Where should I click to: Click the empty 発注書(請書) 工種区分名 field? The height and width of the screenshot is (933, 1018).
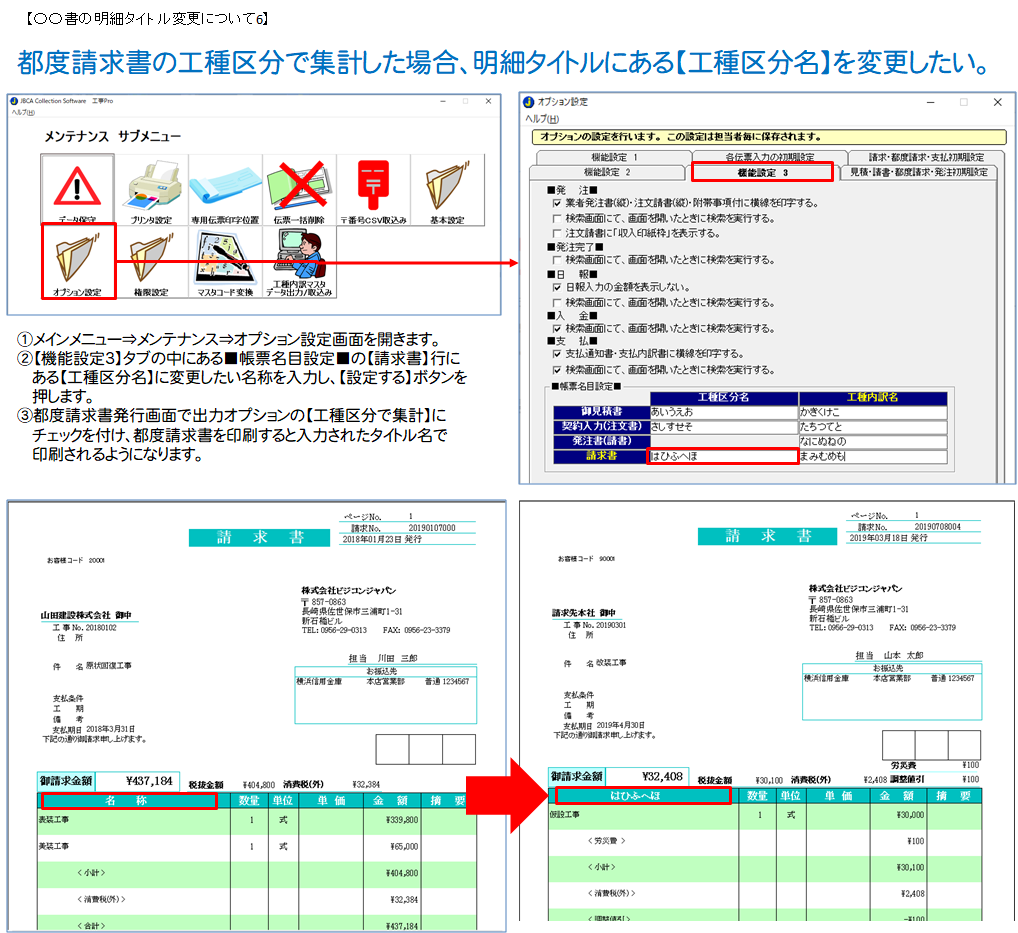(722, 441)
